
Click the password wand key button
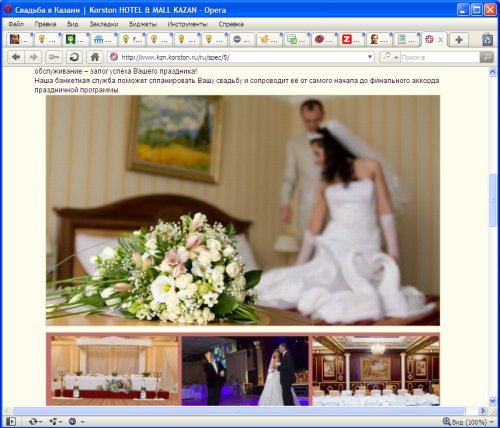click(54, 57)
